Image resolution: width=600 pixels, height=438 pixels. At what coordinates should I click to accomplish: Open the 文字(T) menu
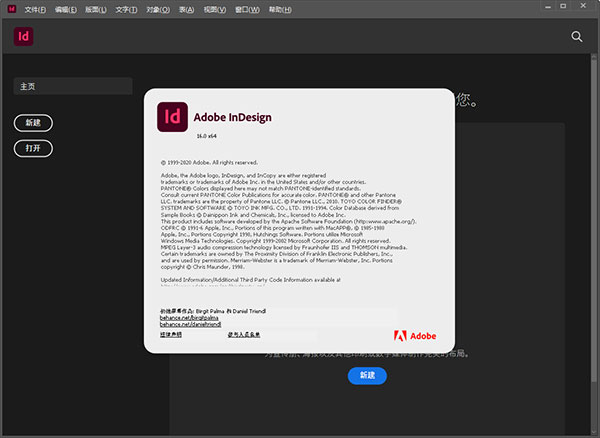(125, 8)
